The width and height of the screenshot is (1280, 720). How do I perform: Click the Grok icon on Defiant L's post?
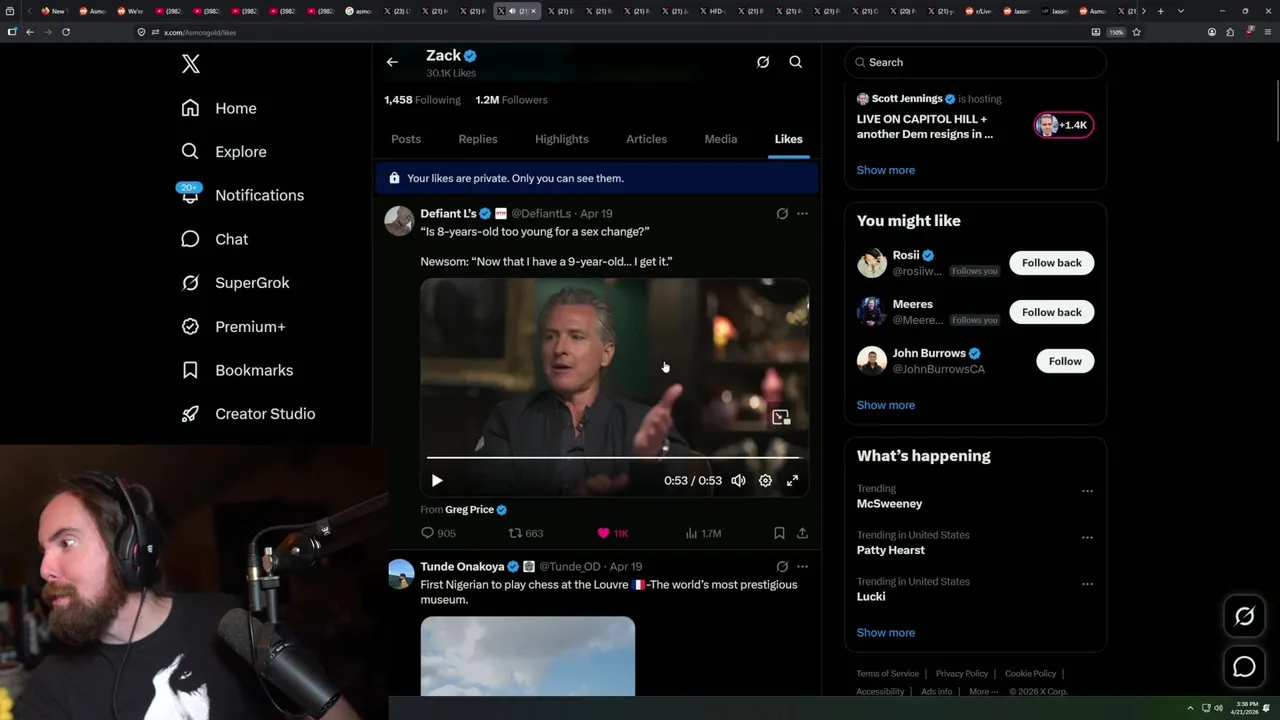[x=782, y=214]
